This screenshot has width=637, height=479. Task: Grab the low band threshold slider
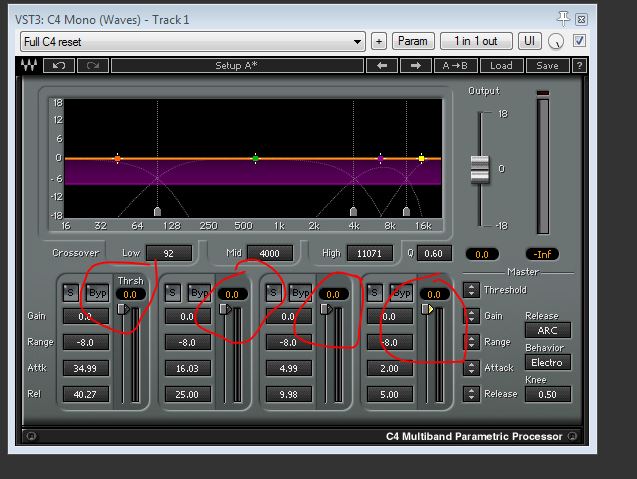pyautogui.click(x=124, y=309)
